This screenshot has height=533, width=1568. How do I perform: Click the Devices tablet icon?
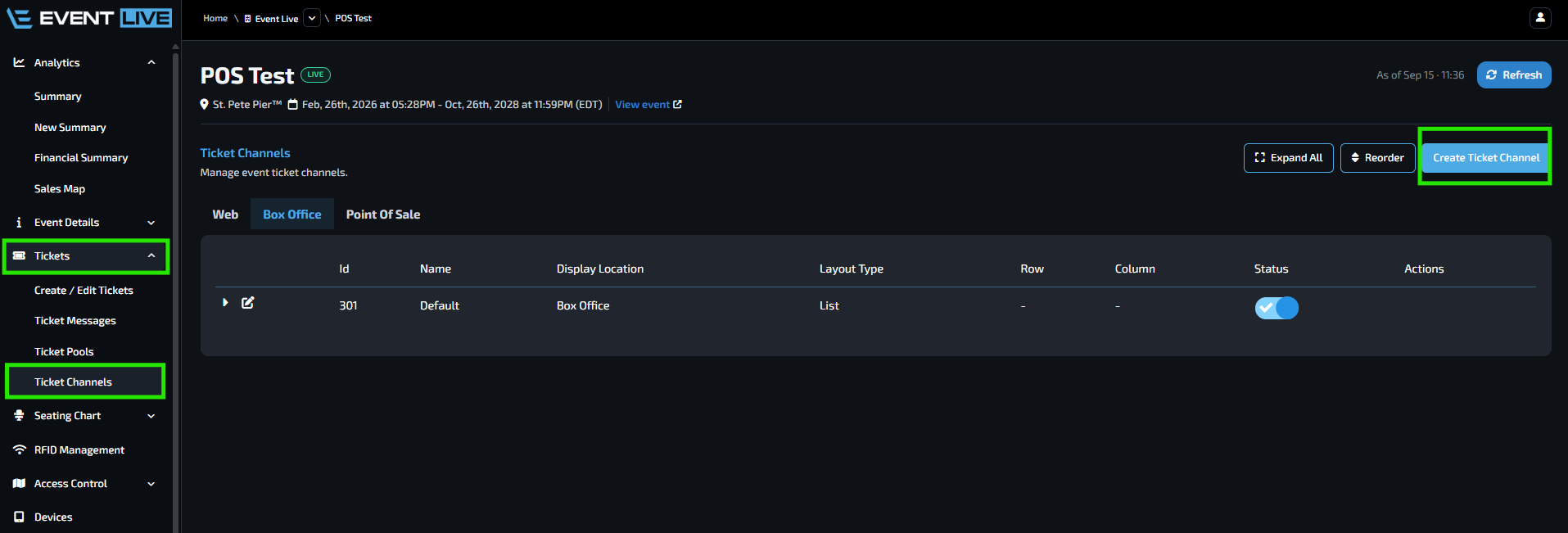coord(19,517)
